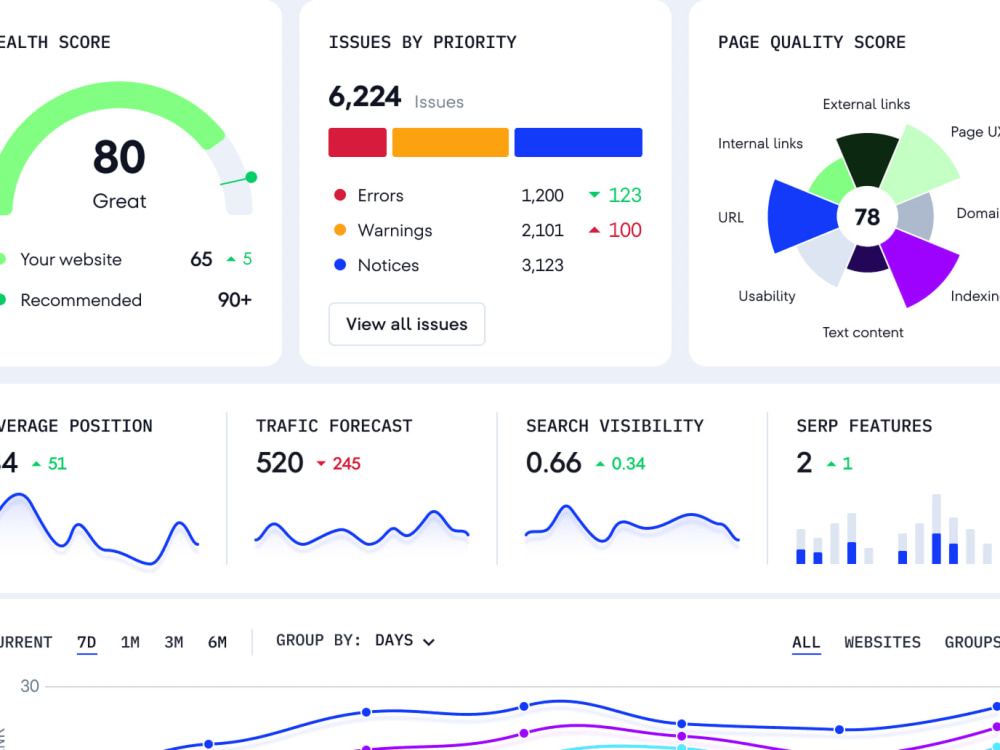Click the red down arrow beside 245

(321, 464)
